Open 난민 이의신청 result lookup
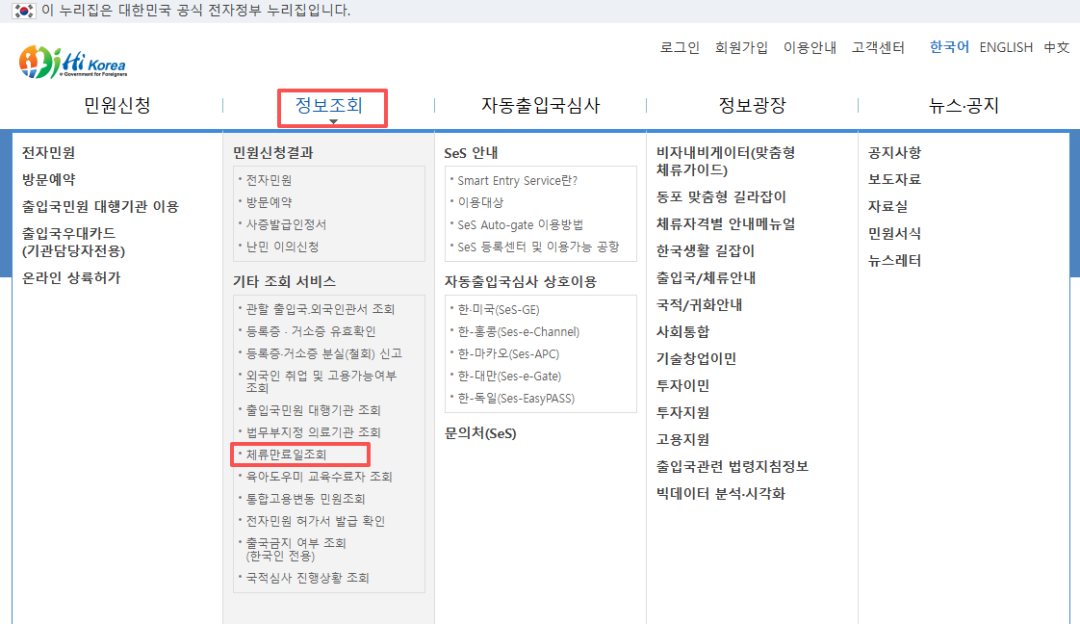The height and width of the screenshot is (624, 1080). [x=282, y=246]
